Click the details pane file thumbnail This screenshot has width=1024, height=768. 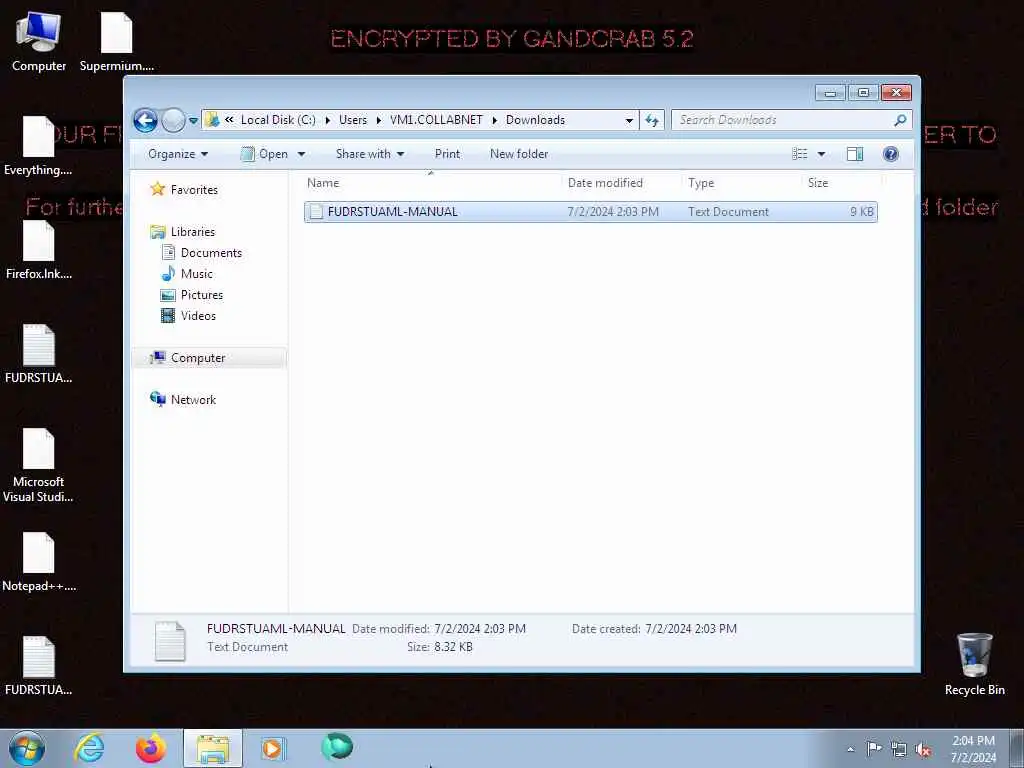[170, 640]
